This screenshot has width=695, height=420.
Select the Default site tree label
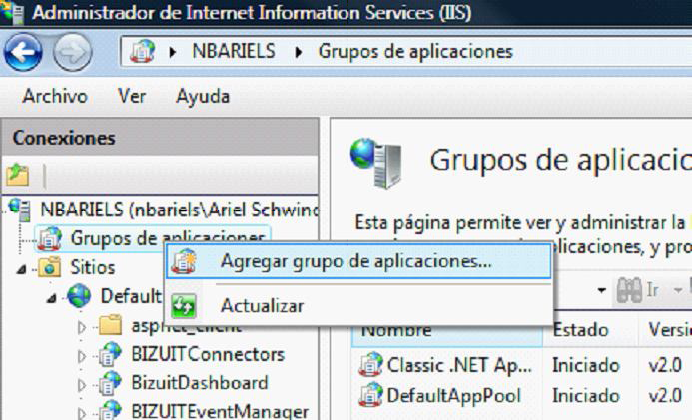(131, 296)
